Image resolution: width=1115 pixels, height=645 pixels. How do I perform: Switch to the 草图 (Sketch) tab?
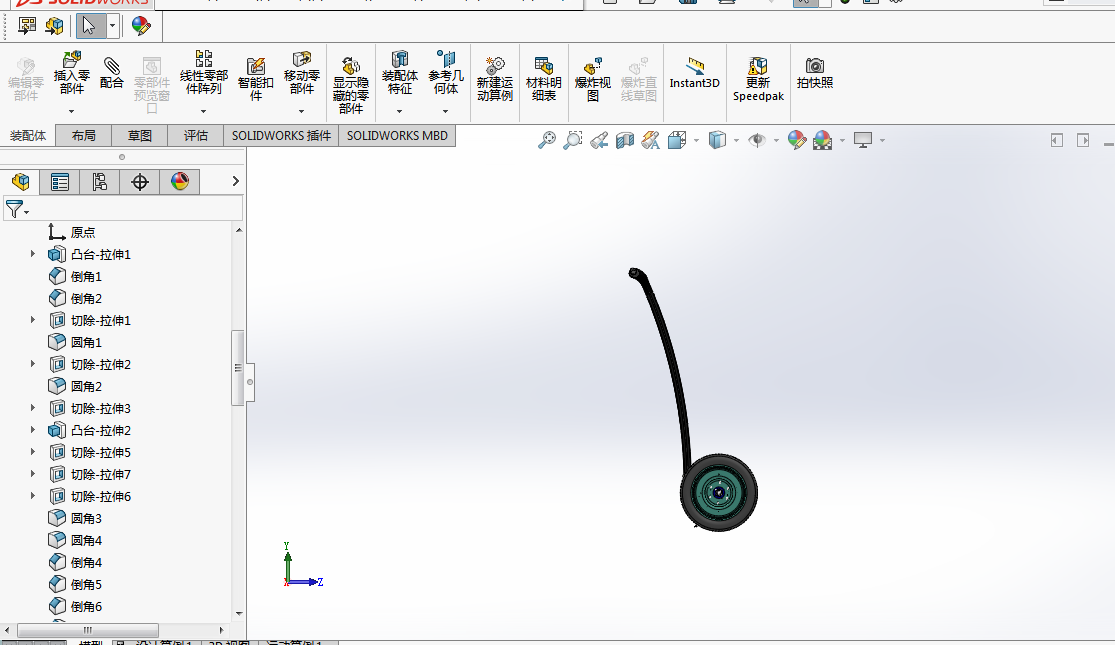[139, 135]
